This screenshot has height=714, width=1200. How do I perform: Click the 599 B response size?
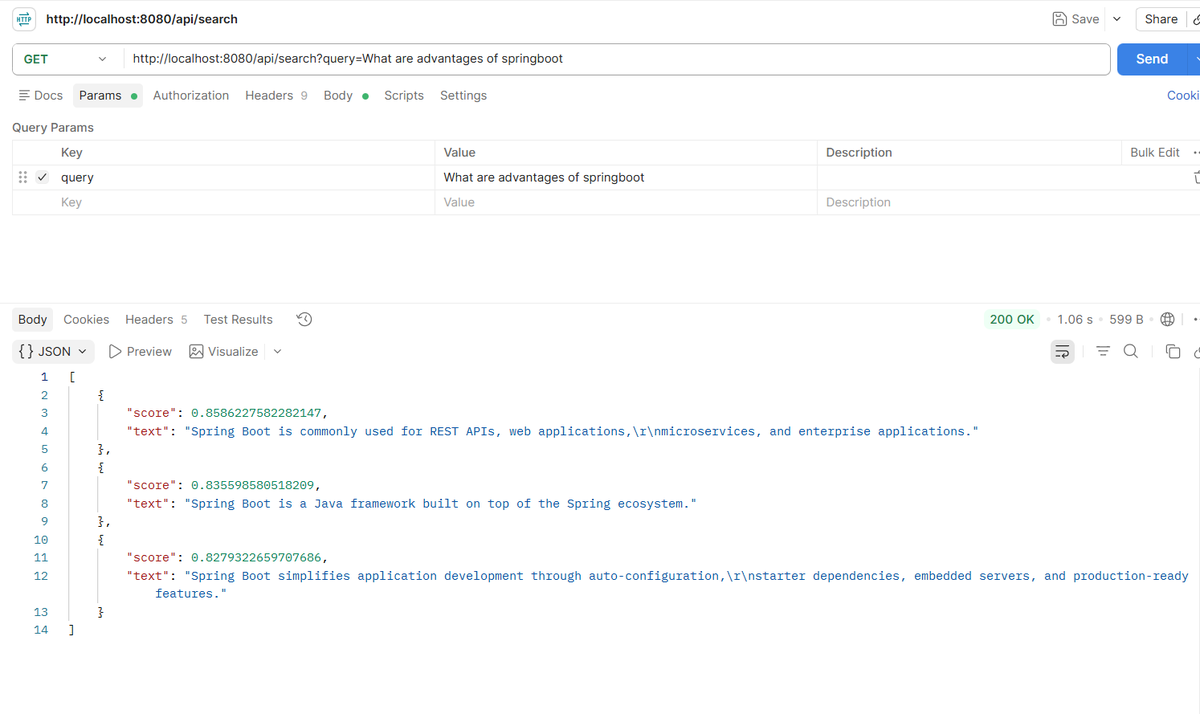click(x=1126, y=319)
